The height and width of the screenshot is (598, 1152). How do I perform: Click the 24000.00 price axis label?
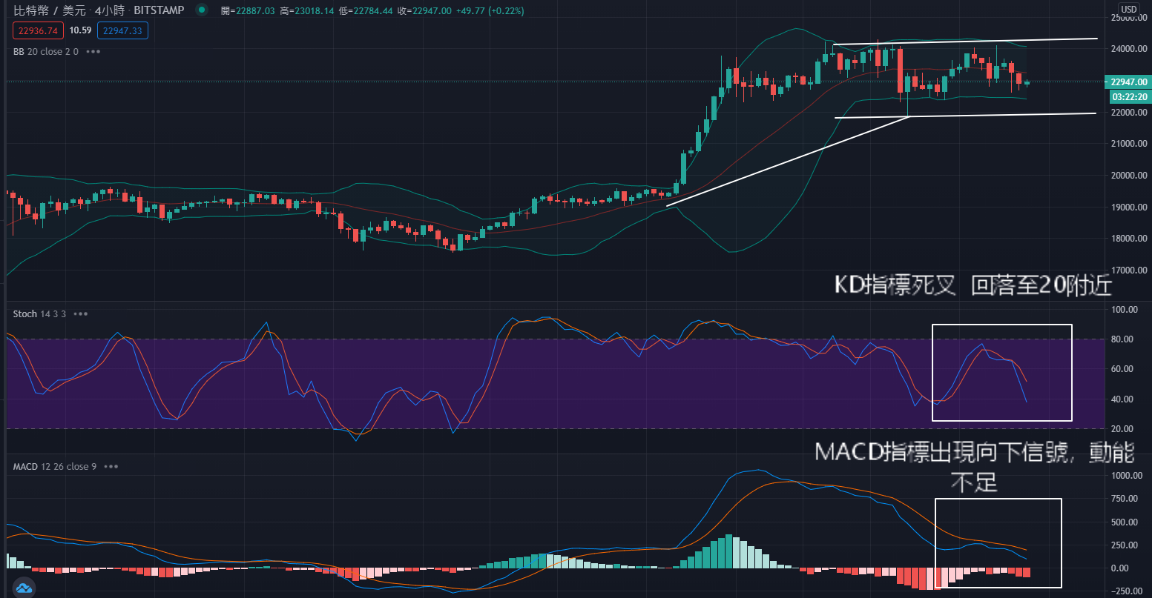click(x=1128, y=48)
